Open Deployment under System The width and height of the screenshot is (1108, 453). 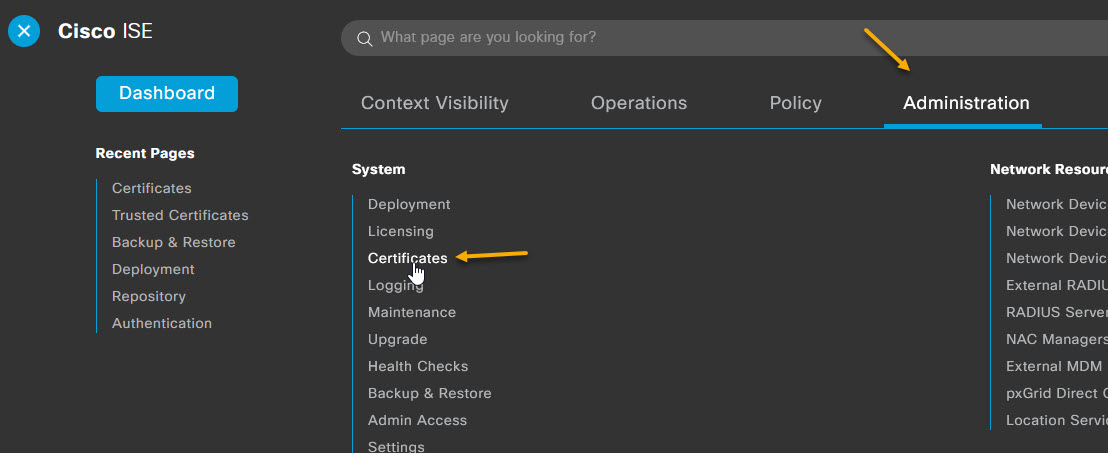(x=409, y=204)
